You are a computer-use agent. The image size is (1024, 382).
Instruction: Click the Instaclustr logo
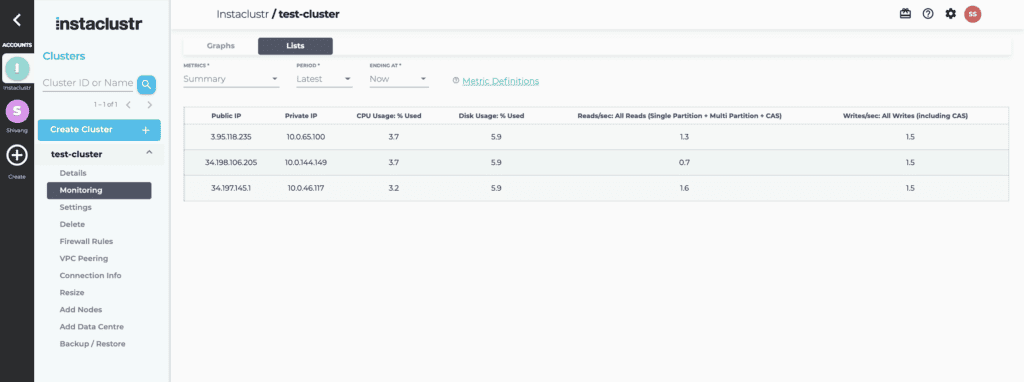[99, 24]
